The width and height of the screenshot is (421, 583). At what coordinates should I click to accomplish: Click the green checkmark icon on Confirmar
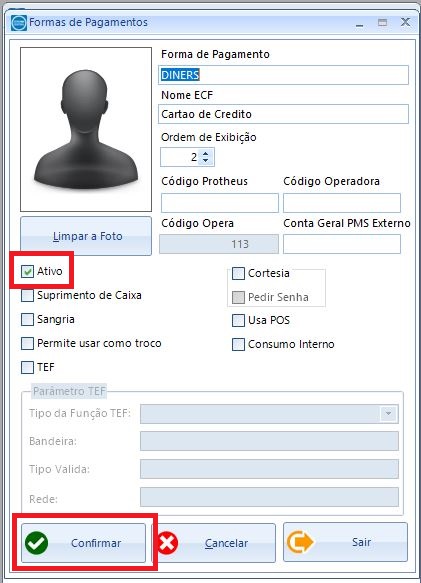36,543
